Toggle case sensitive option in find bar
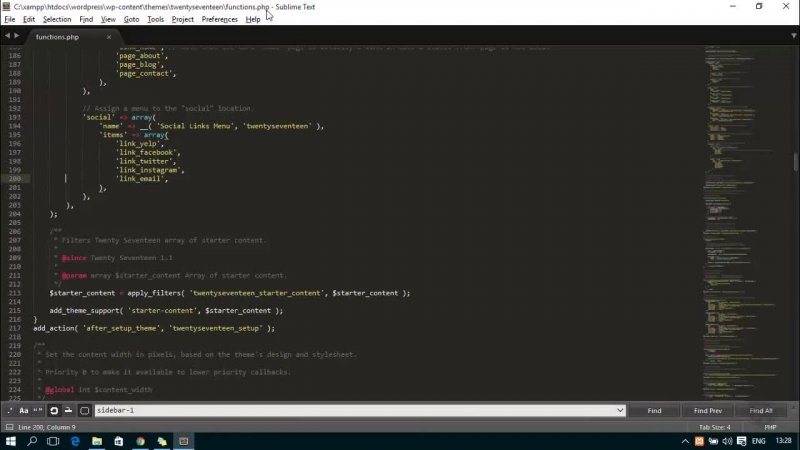 24,411
